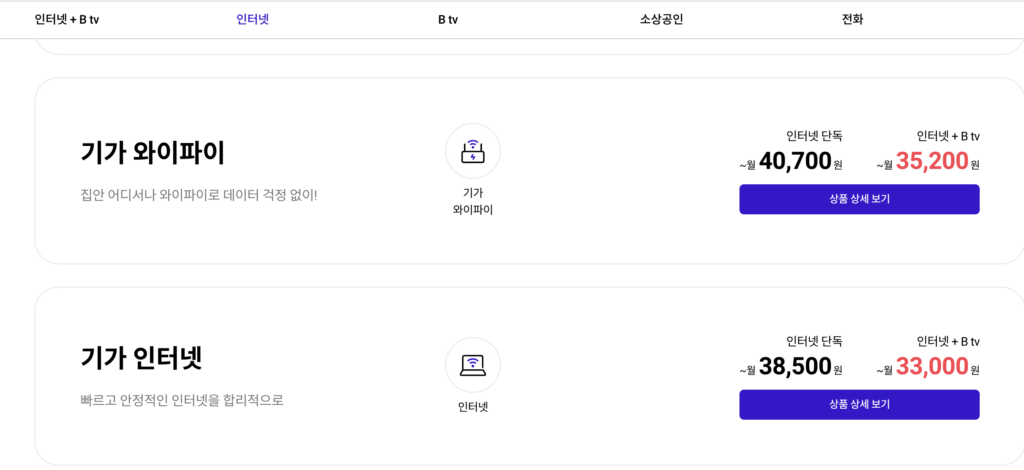The image size is (1024, 470).
Task: Select the 40,700원 internet-only price
Action: click(795, 161)
